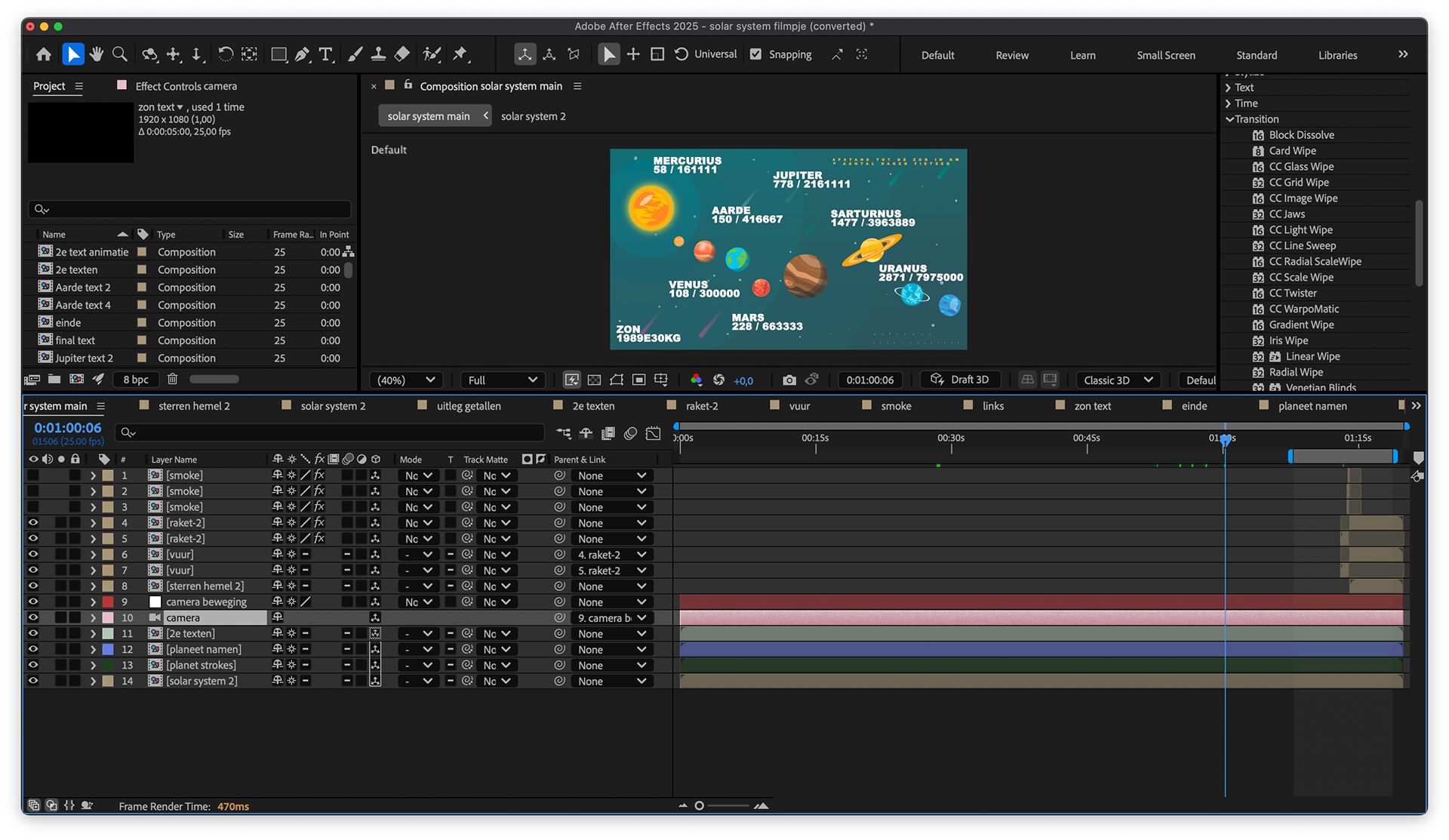Select the Zoom magnifier tool

(x=119, y=54)
